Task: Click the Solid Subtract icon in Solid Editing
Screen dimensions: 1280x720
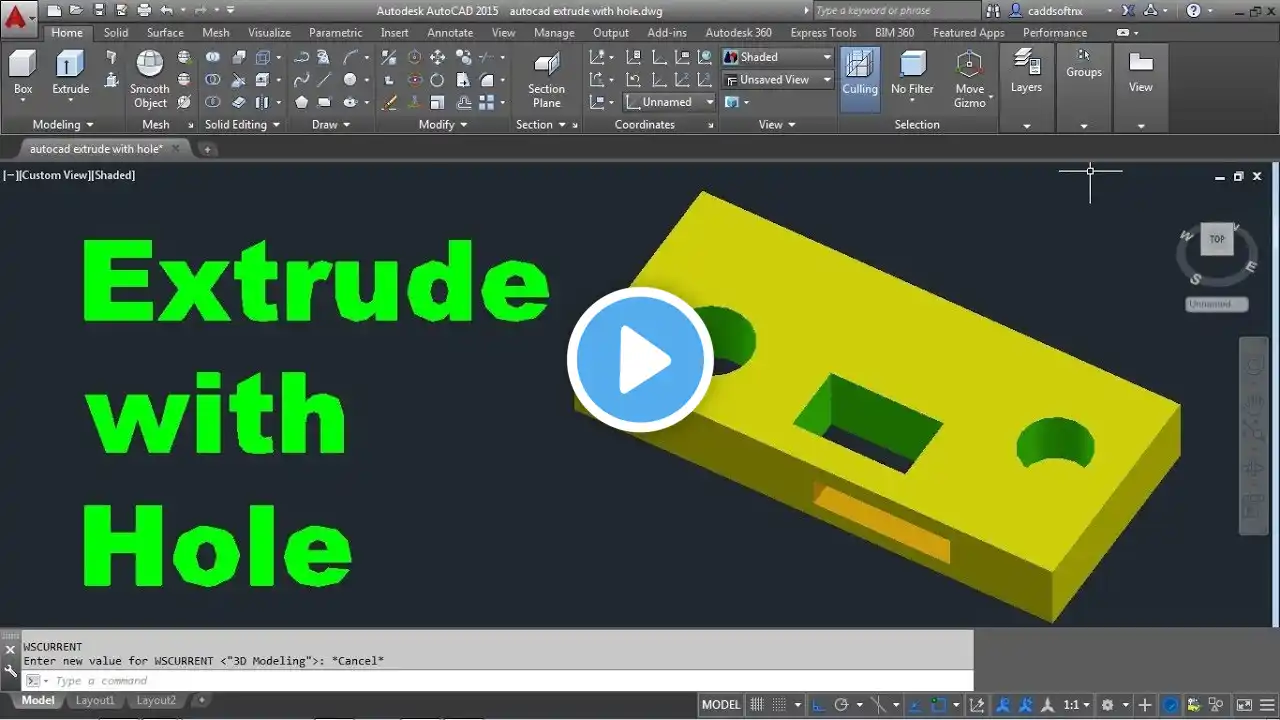Action: click(213, 80)
